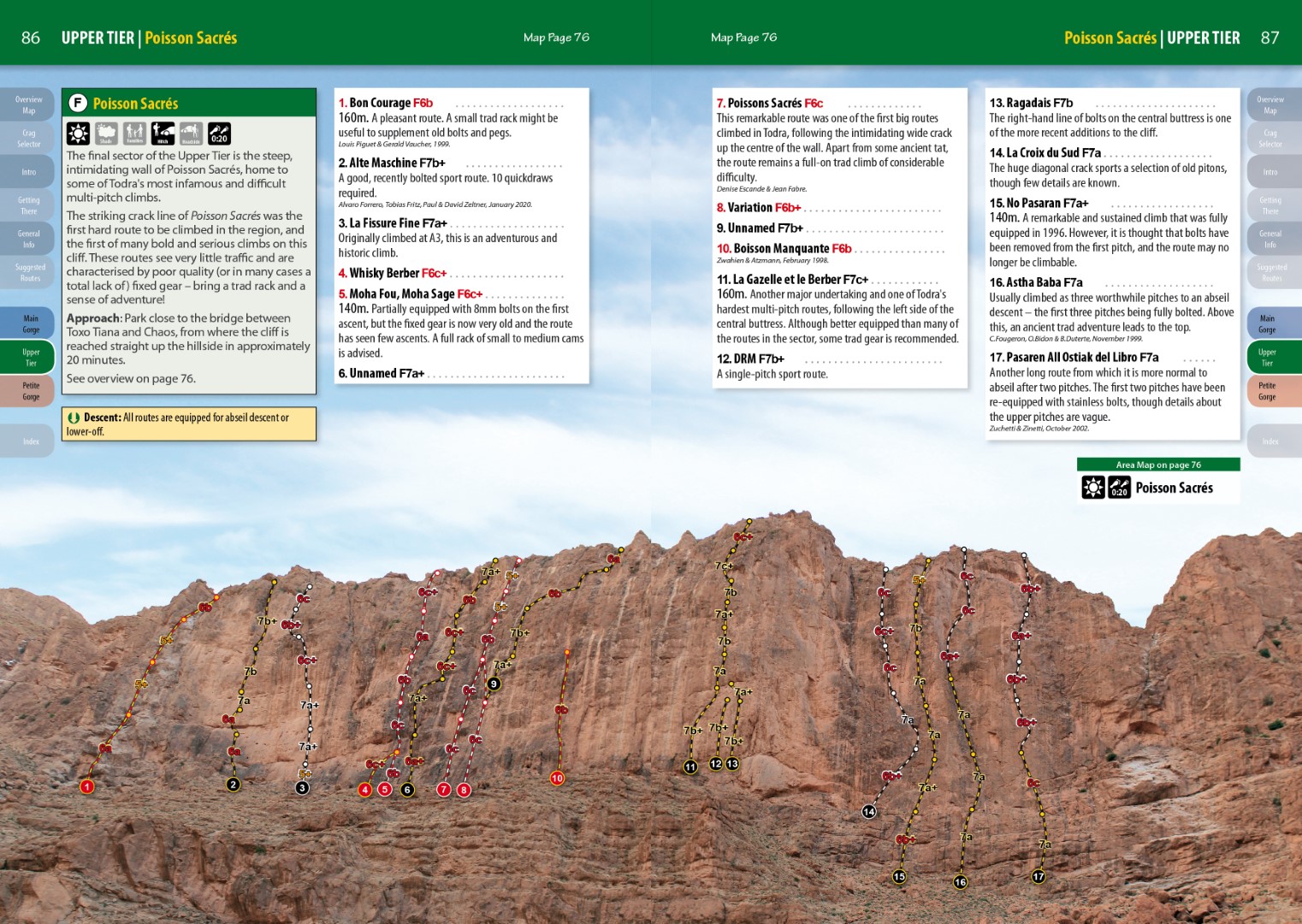Viewport: 1302px width, 924px height.
Task: Open the Getting There tab on page 86
Action: pyautogui.click(x=27, y=205)
